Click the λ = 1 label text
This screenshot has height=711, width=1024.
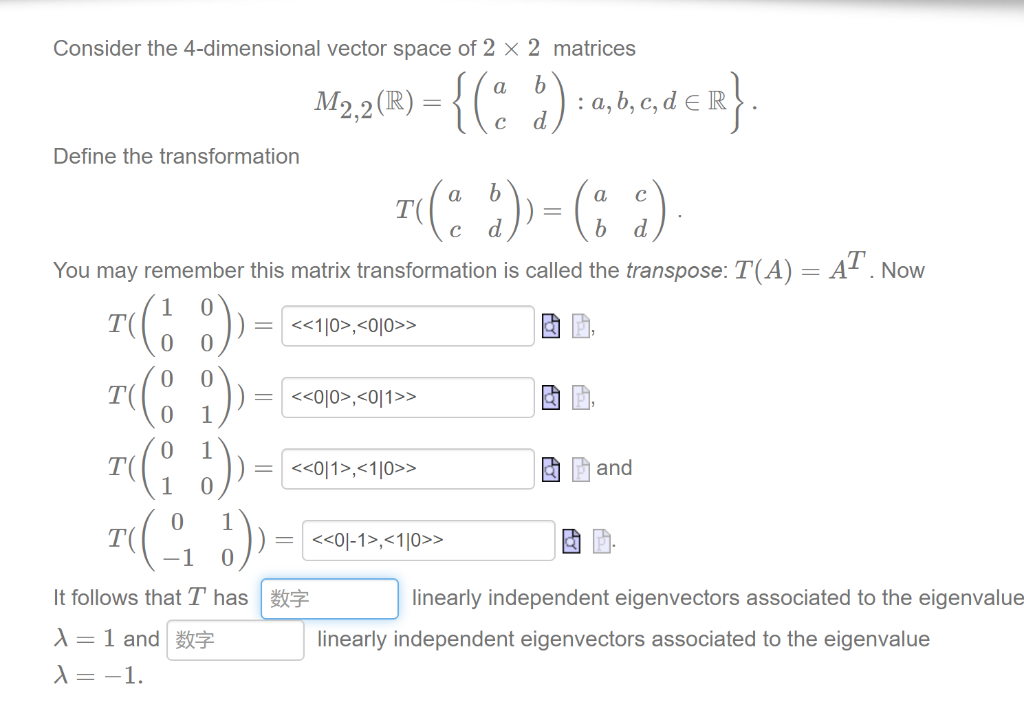point(83,639)
